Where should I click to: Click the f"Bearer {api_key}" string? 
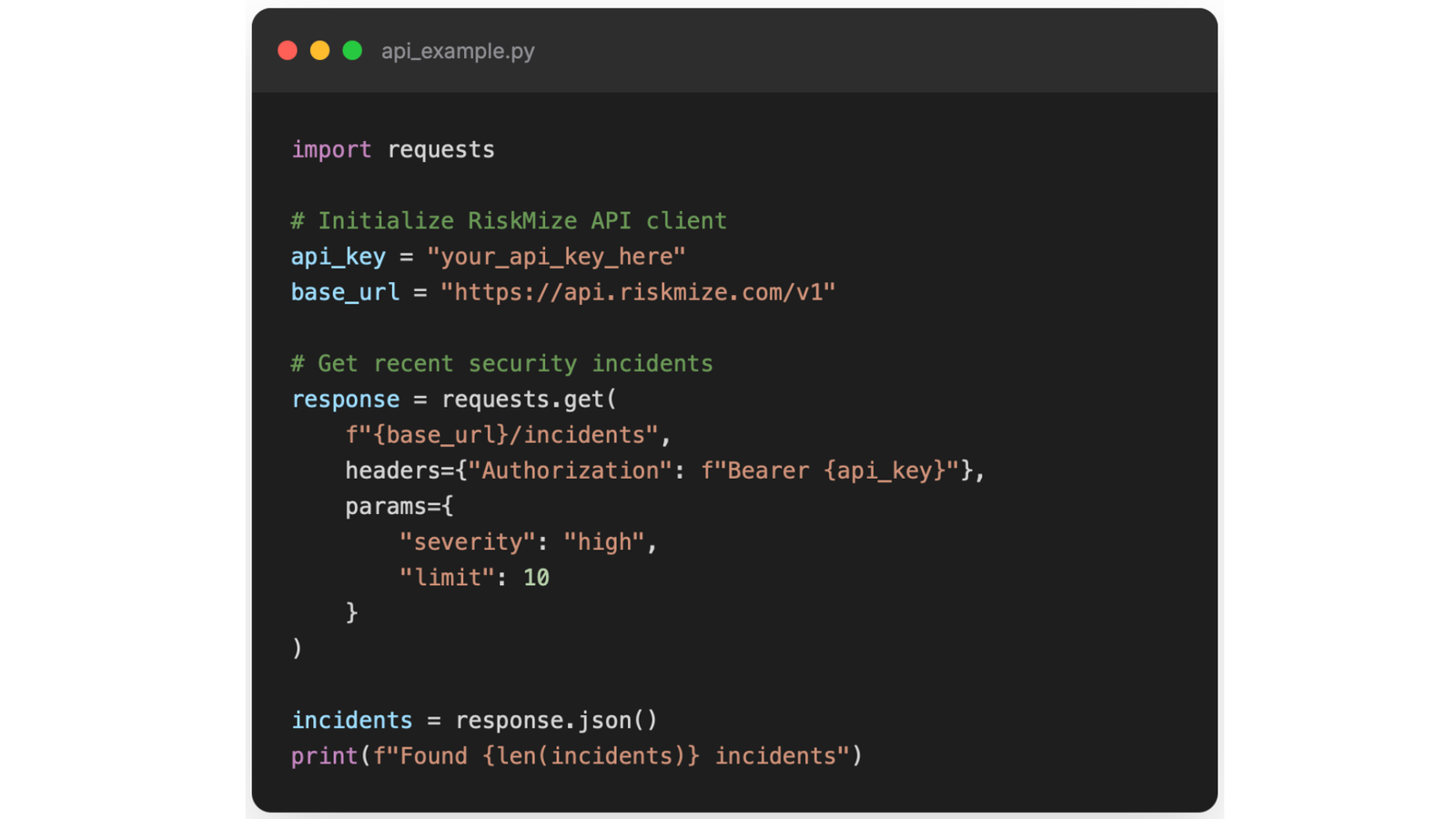pos(830,470)
